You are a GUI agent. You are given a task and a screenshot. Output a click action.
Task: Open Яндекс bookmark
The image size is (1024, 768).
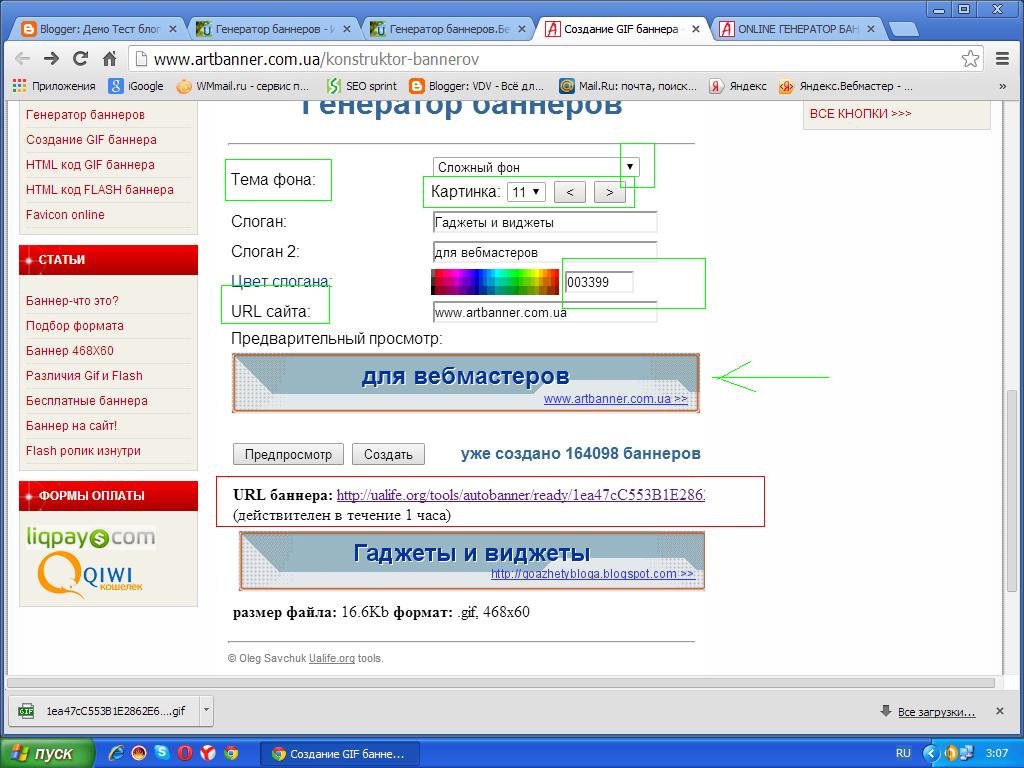738,86
